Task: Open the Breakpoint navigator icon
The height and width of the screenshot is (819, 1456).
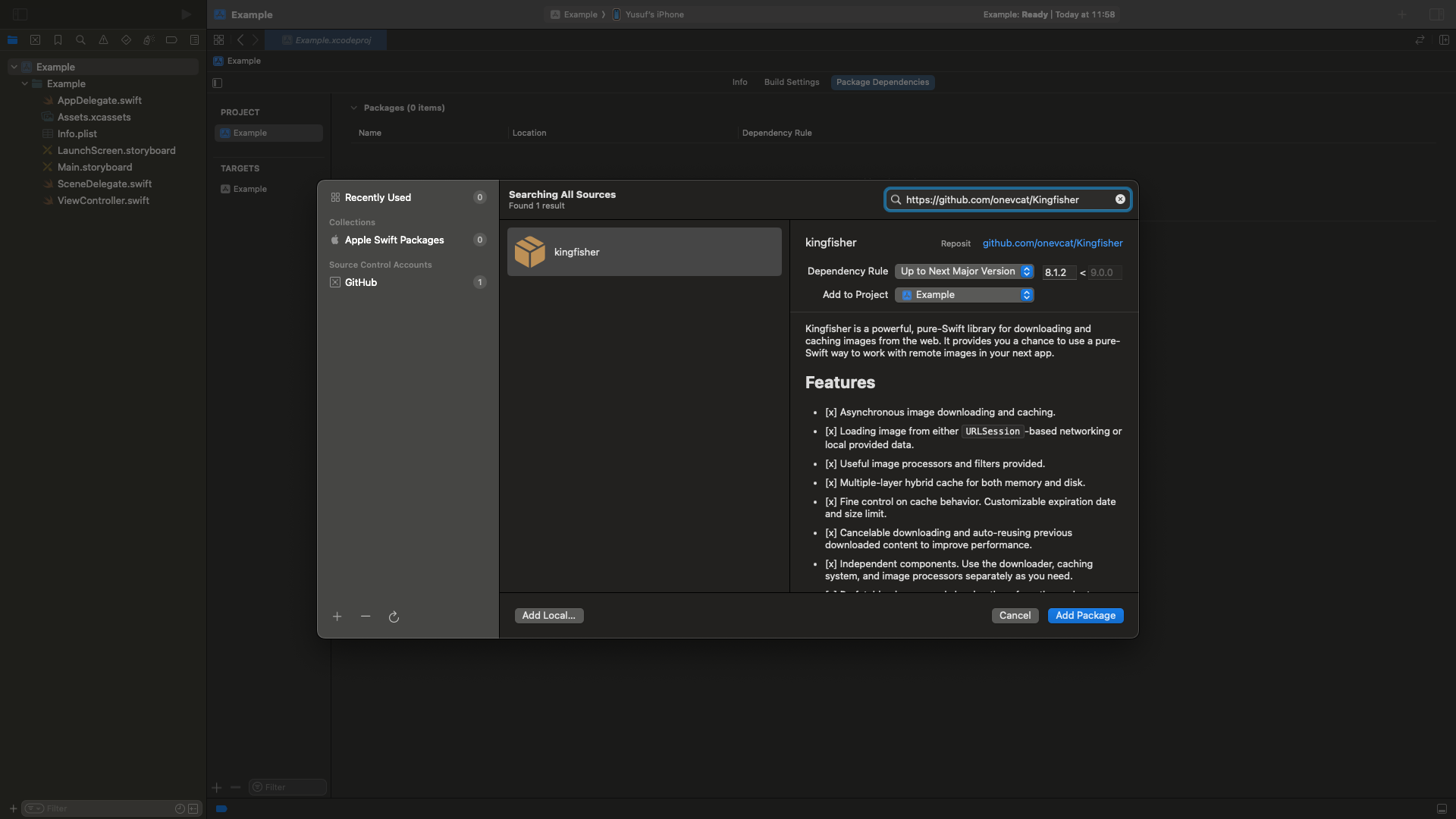Action: tap(171, 40)
